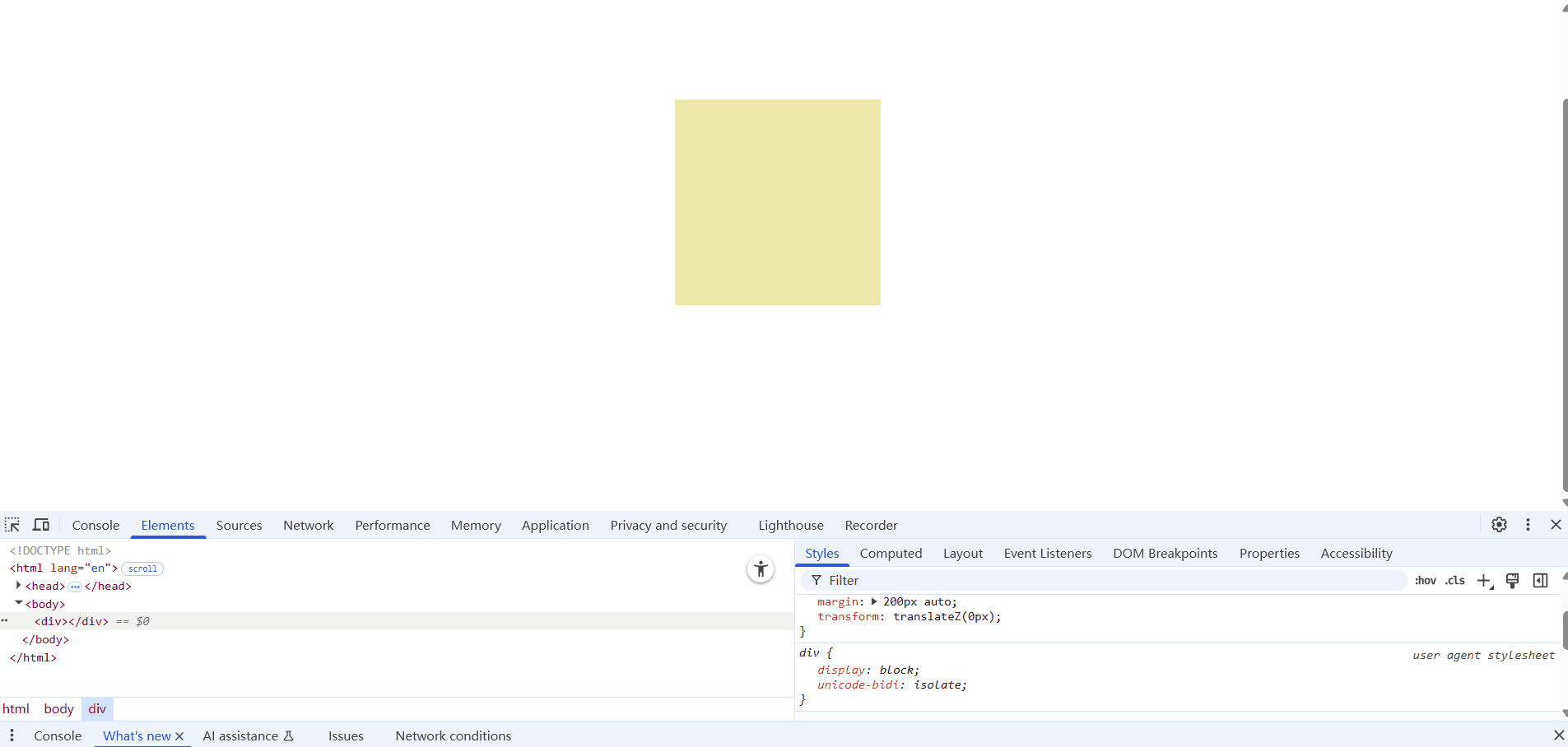This screenshot has width=1568, height=747.
Task: Toggle element state with :hov
Action: tap(1425, 581)
